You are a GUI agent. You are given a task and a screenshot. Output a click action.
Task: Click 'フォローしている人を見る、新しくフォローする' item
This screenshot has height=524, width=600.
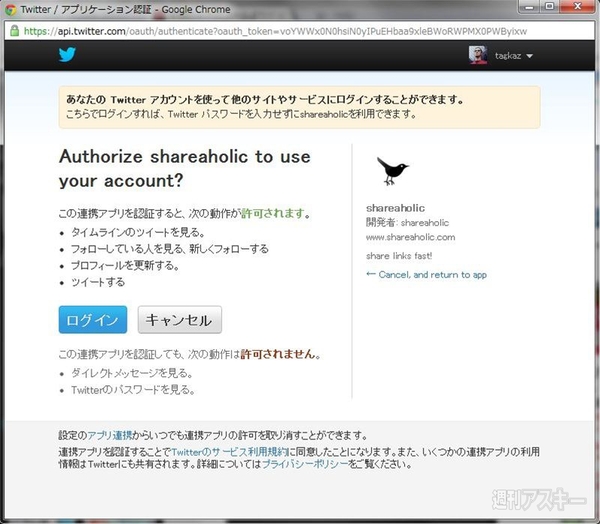click(x=170, y=249)
